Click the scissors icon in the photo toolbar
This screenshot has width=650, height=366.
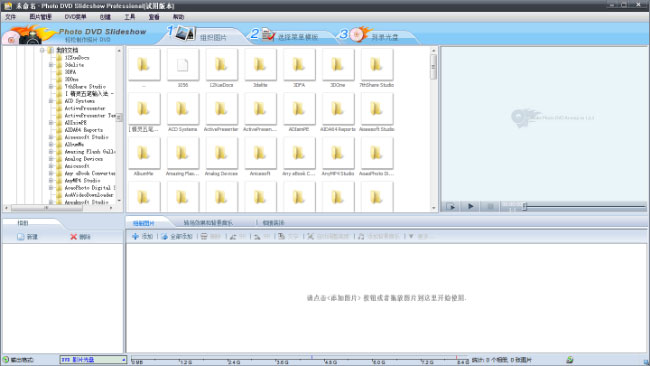coord(310,236)
